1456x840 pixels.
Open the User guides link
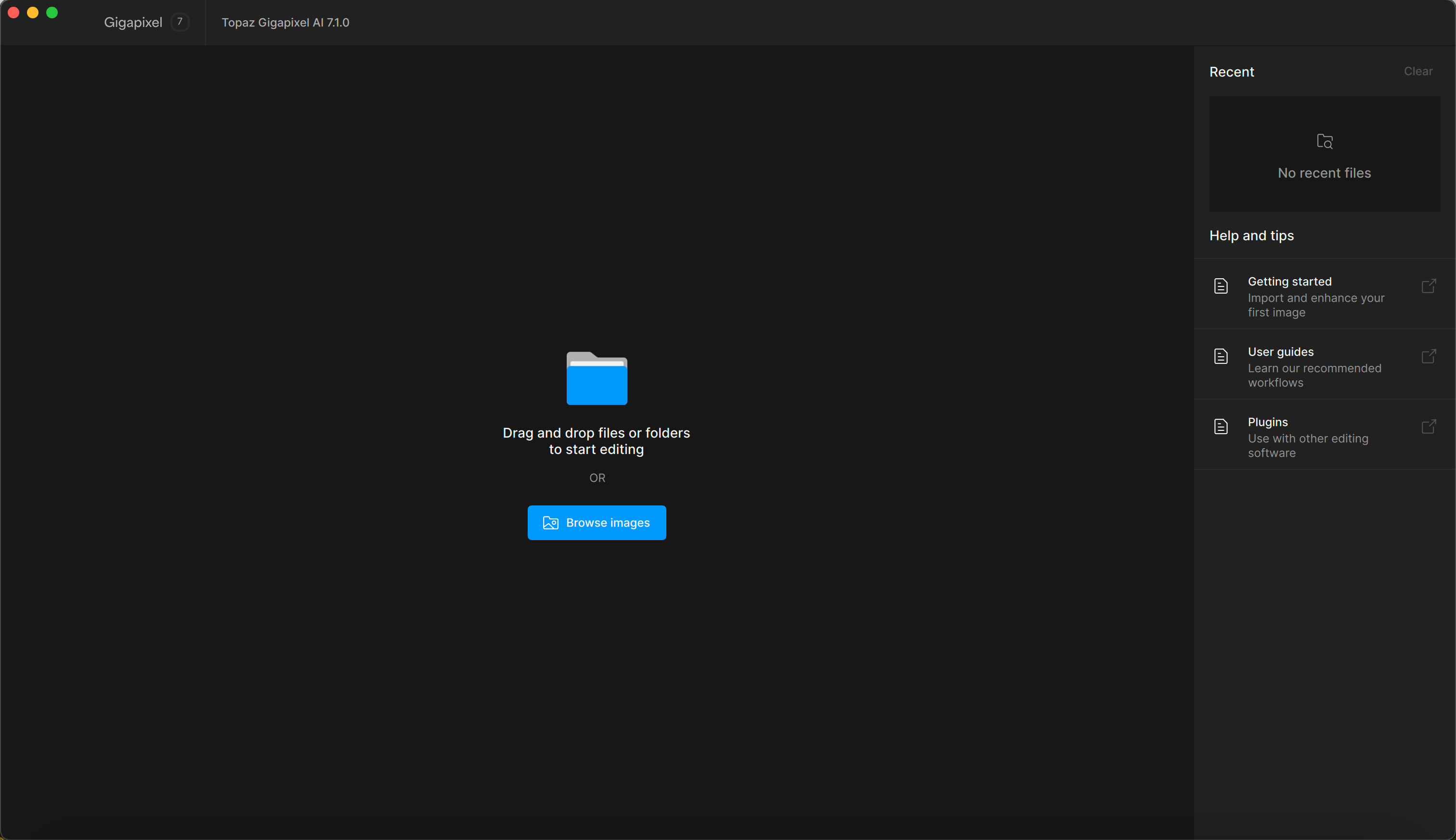[x=1325, y=364]
